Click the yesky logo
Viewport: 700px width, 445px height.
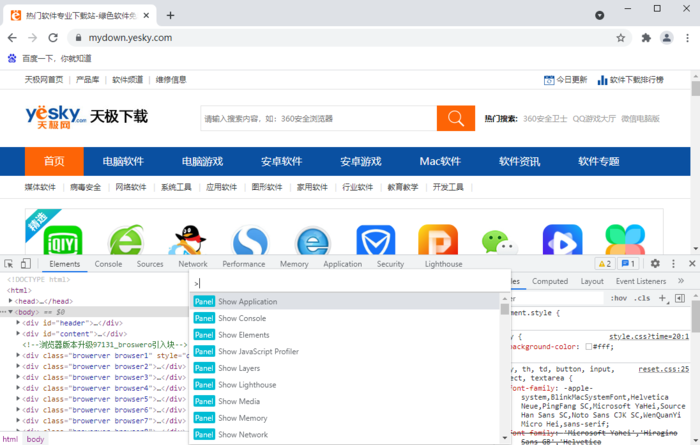click(56, 117)
